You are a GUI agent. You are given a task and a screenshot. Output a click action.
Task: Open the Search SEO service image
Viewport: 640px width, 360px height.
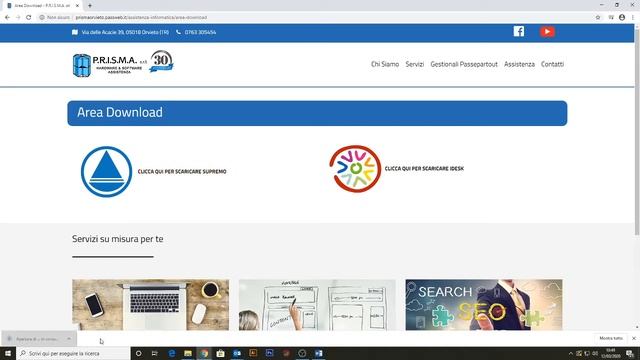(x=484, y=305)
